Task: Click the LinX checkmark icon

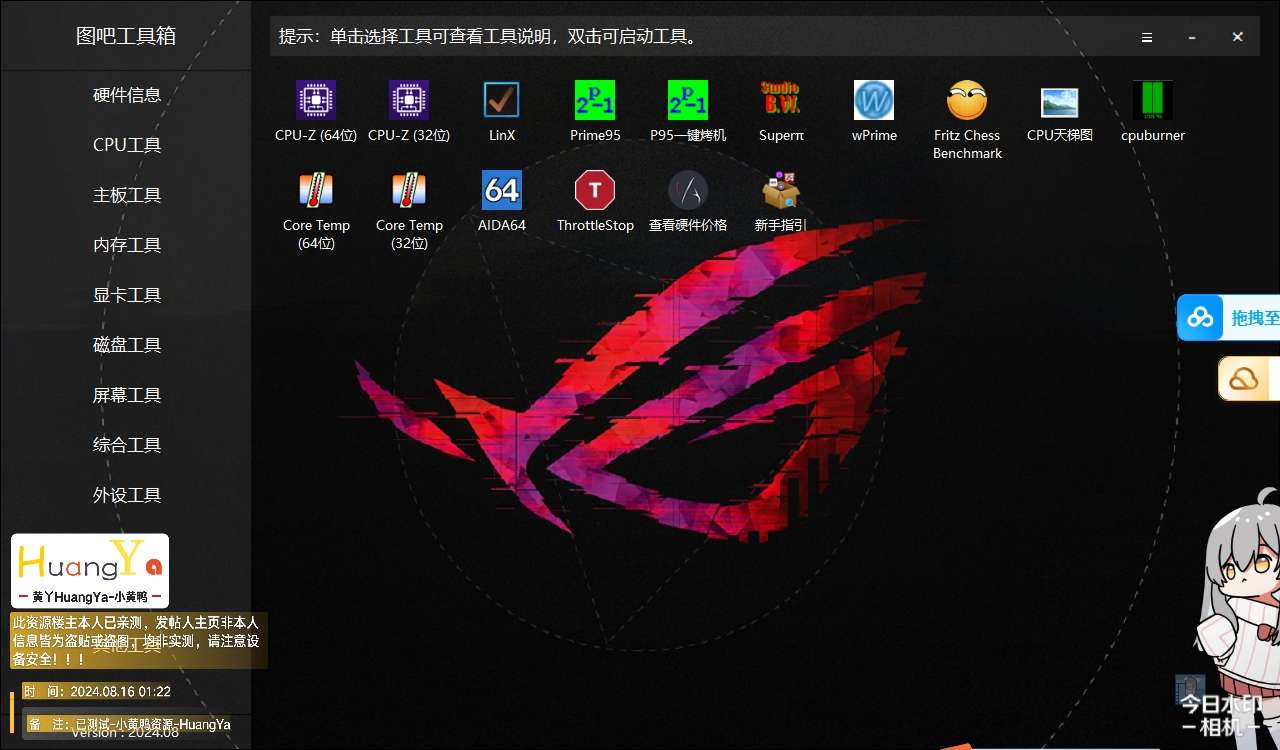Action: (x=501, y=101)
